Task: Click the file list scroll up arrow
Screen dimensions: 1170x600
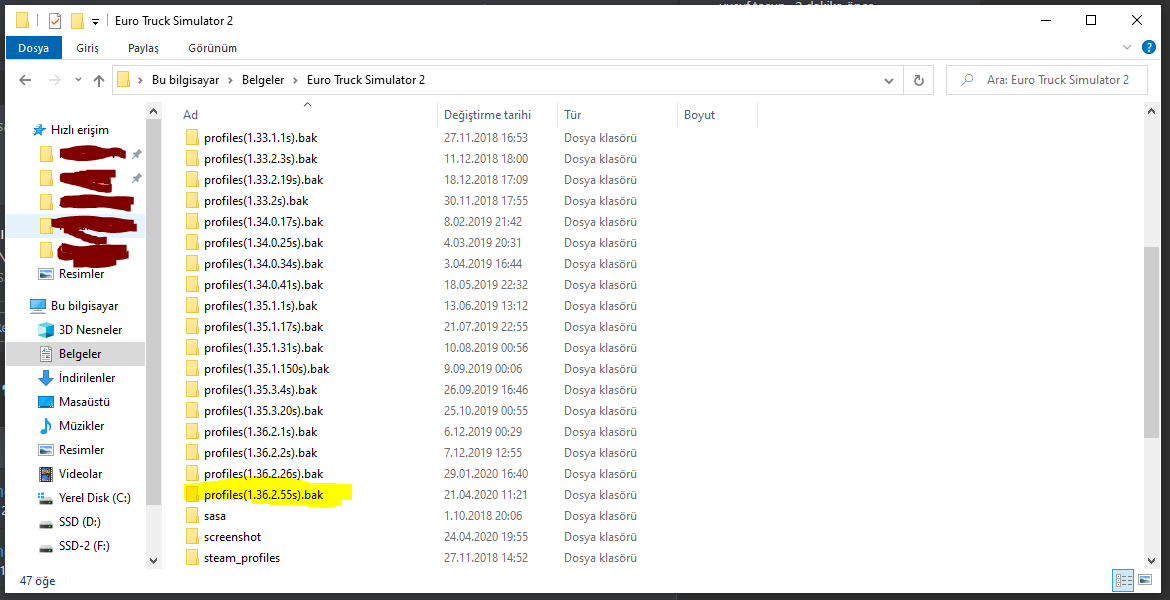Action: point(1151,112)
